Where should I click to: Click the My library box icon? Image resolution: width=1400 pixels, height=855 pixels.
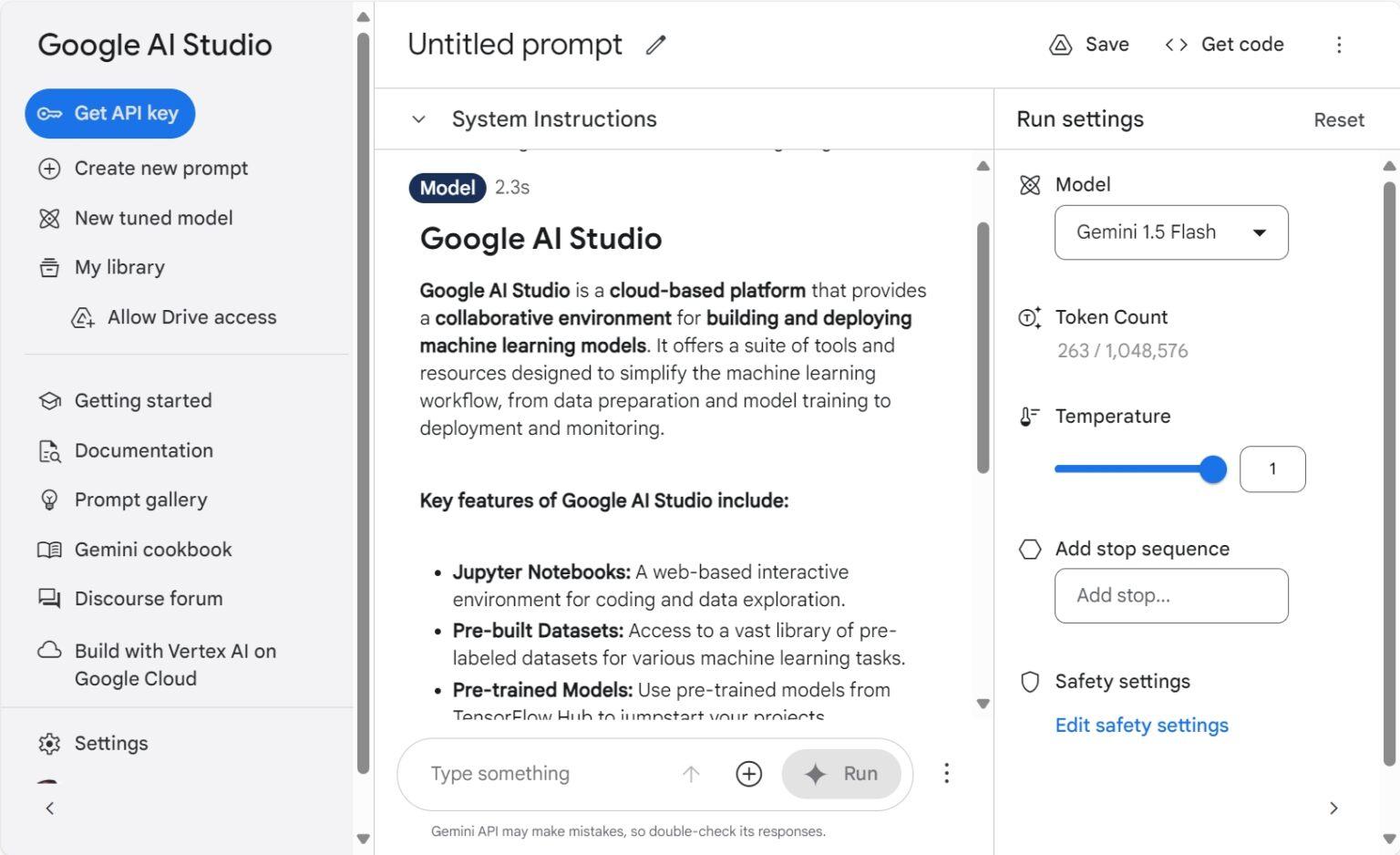(x=49, y=268)
